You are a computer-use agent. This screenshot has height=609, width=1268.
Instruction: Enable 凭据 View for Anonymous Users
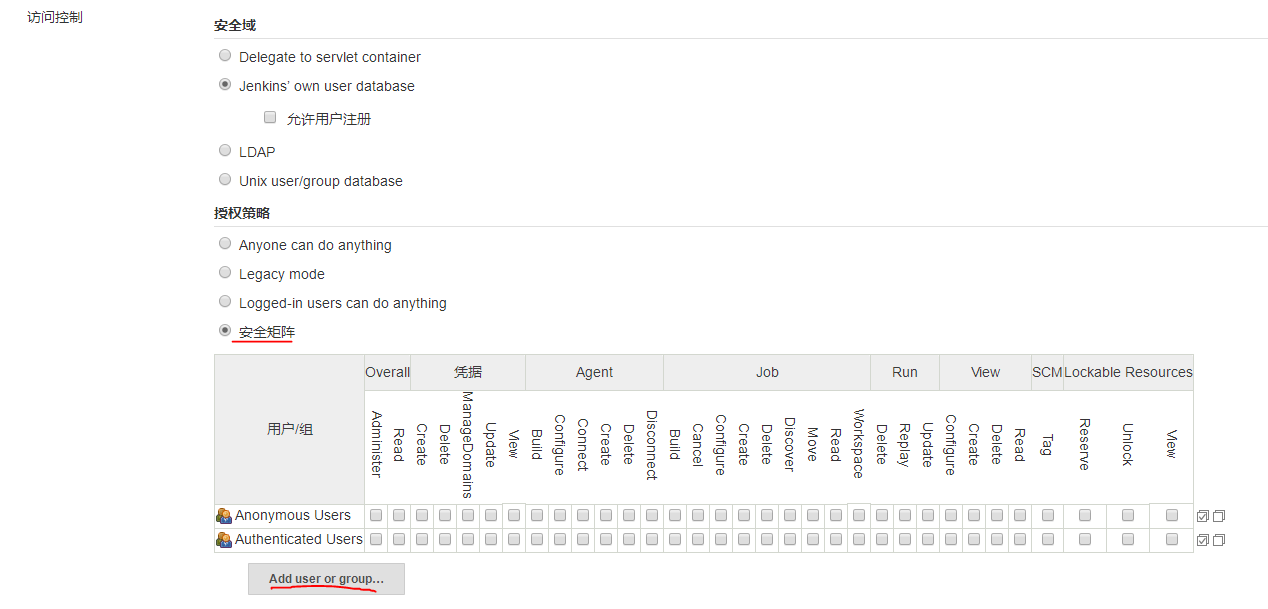(x=514, y=515)
